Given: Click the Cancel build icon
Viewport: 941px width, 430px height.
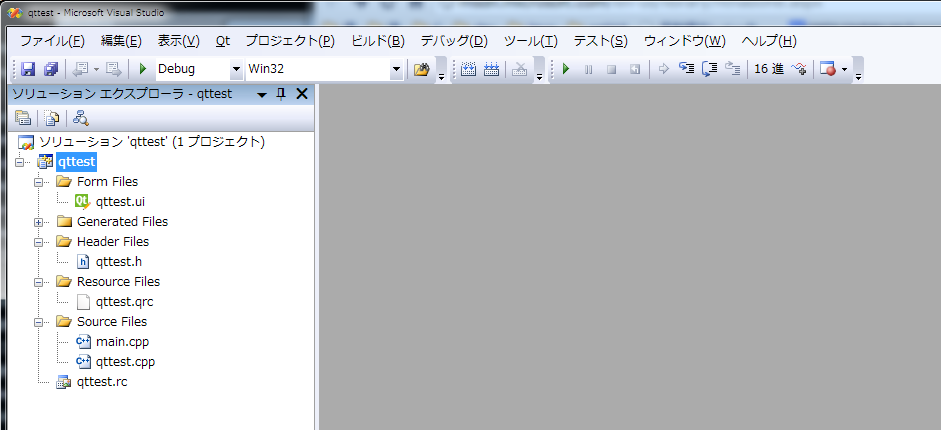Looking at the screenshot, I should (x=520, y=69).
